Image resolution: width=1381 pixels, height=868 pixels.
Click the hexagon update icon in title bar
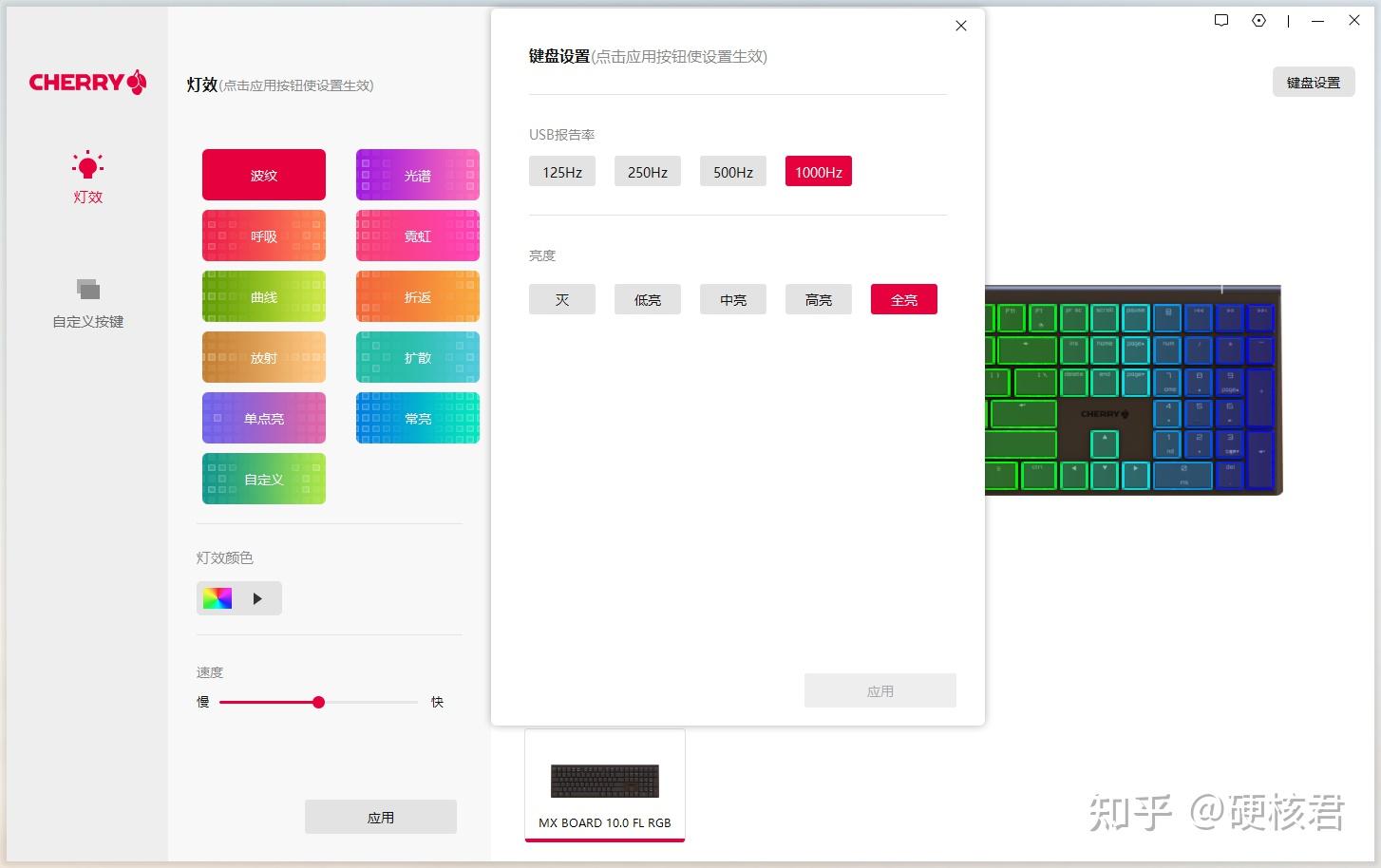click(x=1258, y=20)
